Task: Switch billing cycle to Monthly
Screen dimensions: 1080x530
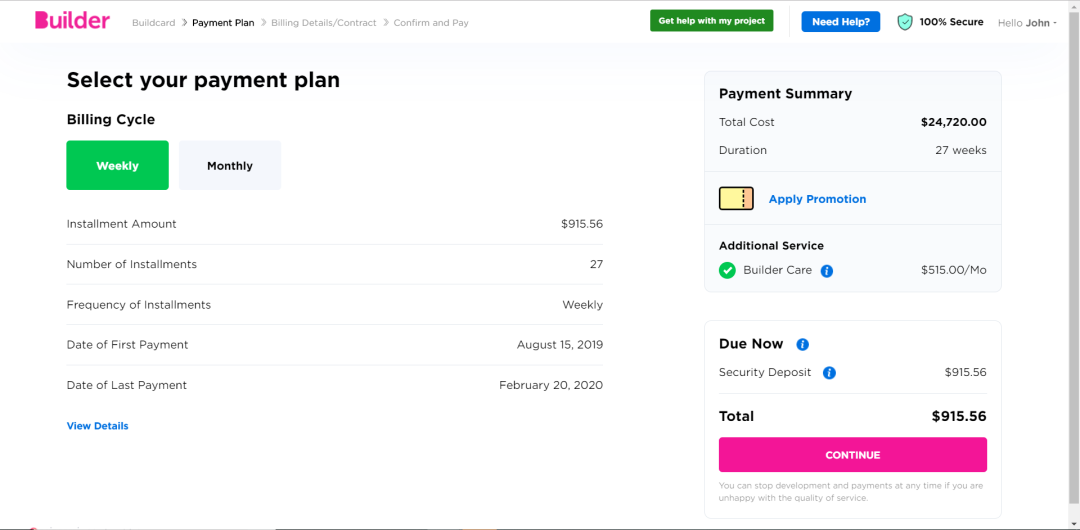Action: tap(230, 165)
